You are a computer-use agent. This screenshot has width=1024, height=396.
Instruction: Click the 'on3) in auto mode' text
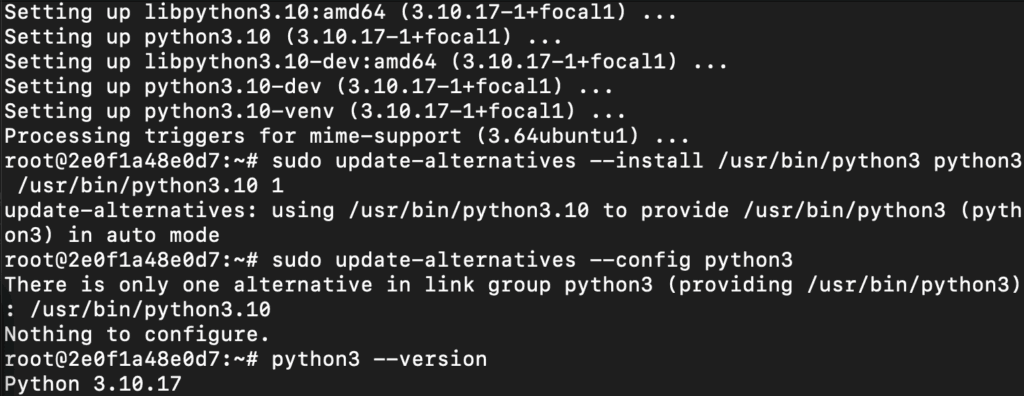tap(112, 235)
